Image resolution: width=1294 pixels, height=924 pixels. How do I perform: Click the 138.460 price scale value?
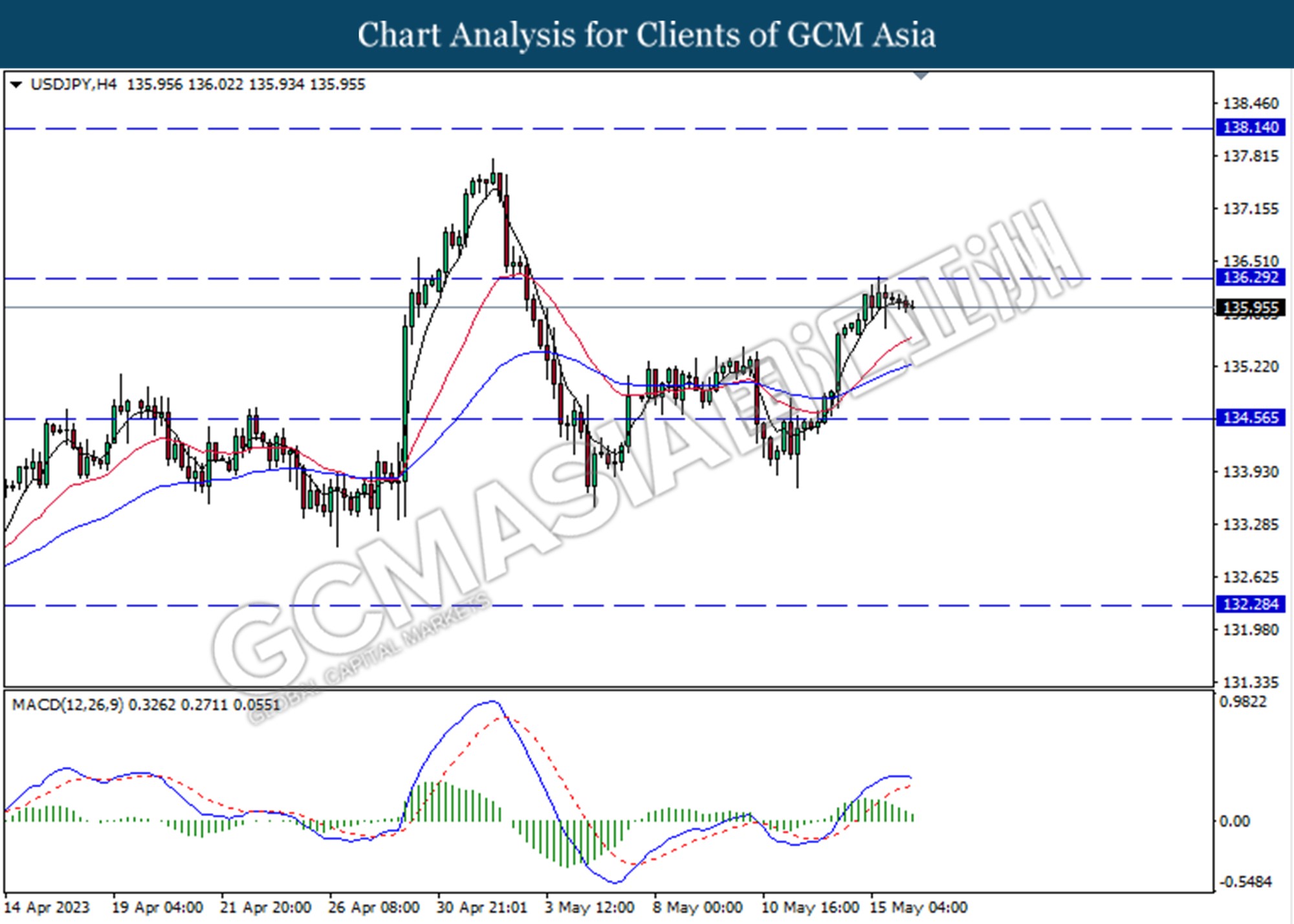tap(1251, 104)
